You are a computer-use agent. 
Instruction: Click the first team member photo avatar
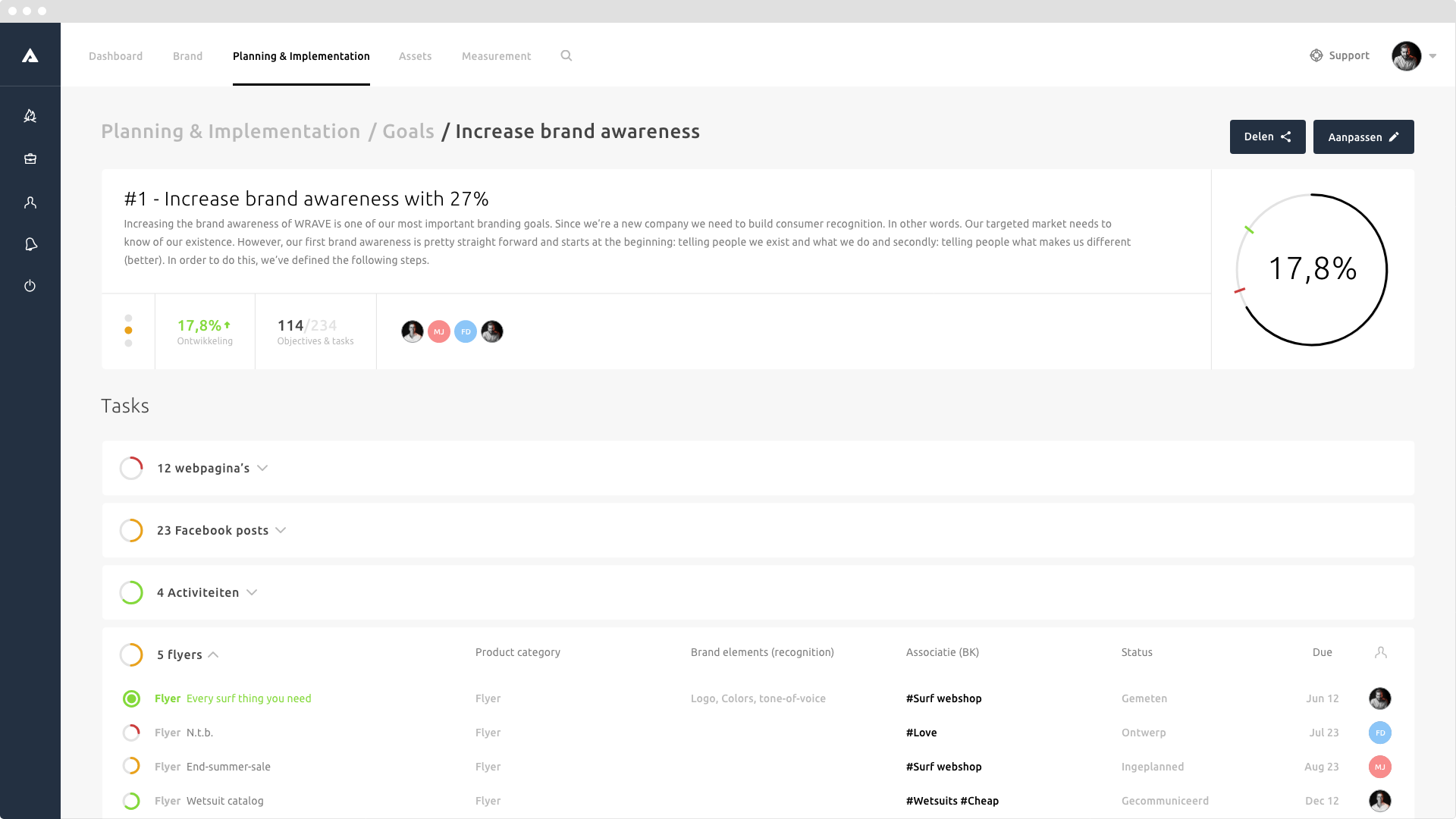(413, 331)
